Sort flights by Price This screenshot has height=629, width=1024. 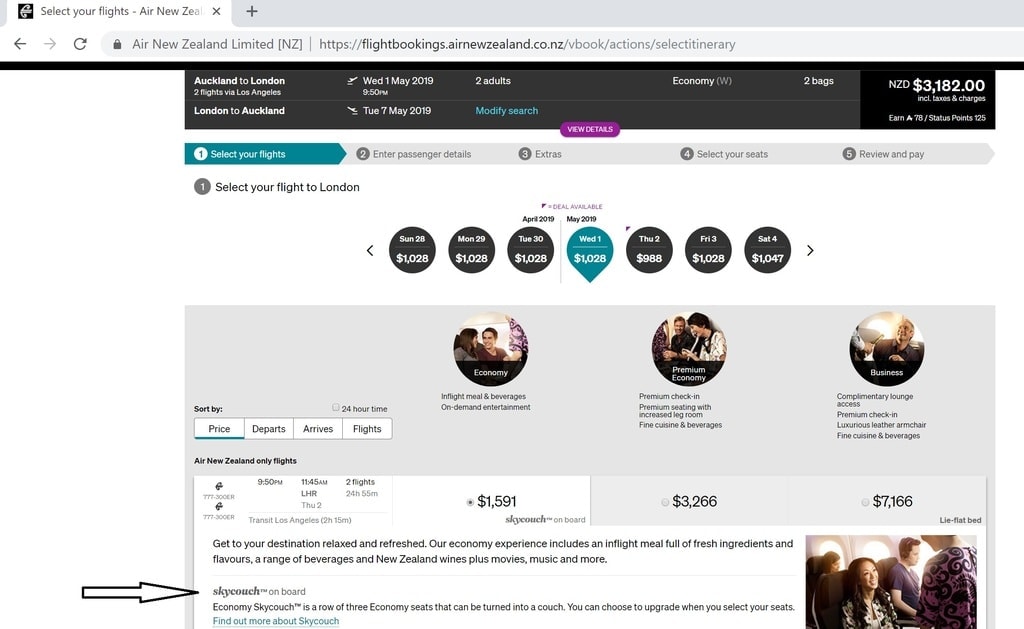tap(219, 428)
